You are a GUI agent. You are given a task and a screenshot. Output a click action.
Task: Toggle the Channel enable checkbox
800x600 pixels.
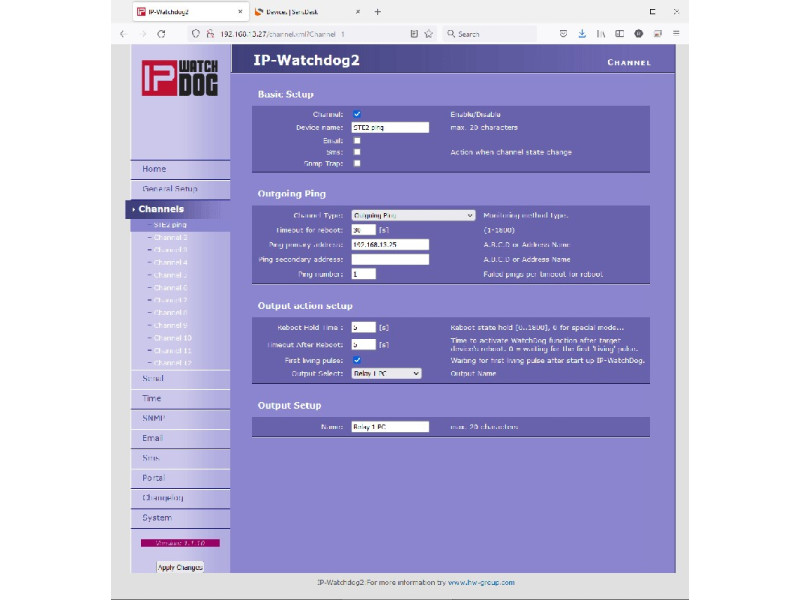(x=357, y=114)
